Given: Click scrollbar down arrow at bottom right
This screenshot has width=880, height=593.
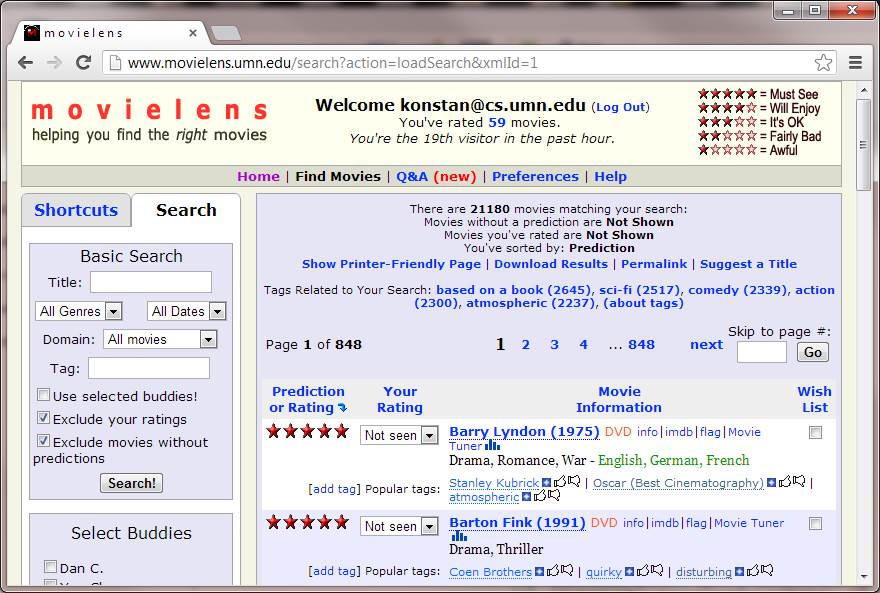Looking at the screenshot, I should tap(864, 576).
